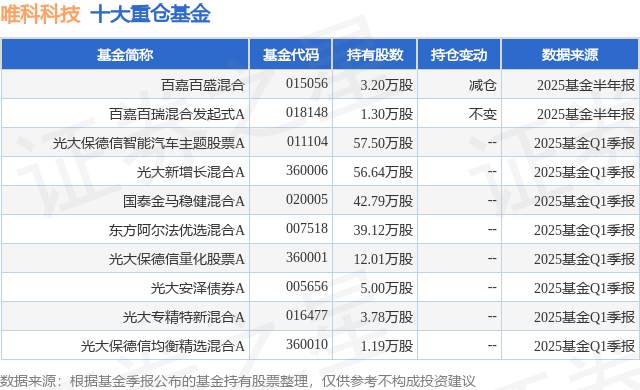Select 光大新增长混合A row name
640x390 pixels.
coord(191,172)
